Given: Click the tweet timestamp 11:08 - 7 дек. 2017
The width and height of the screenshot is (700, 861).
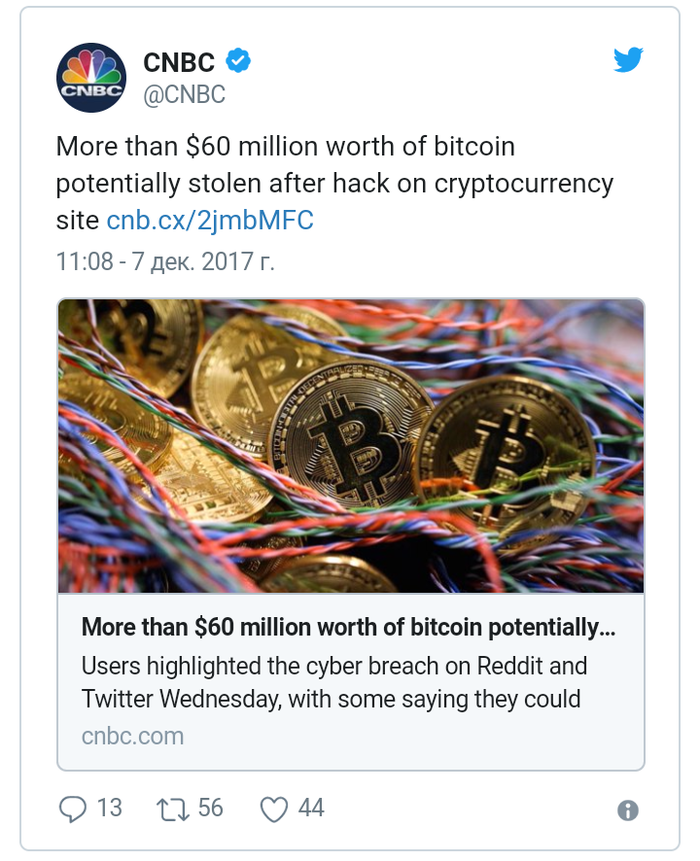Looking at the screenshot, I should point(165,262).
